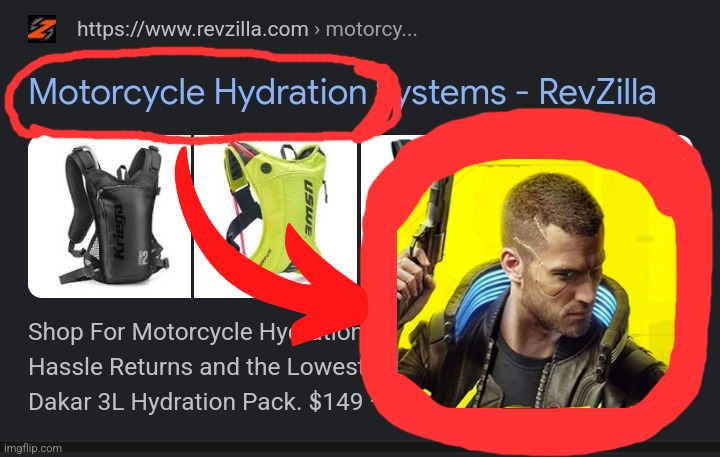Image resolution: width=720 pixels, height=457 pixels.
Task: Click the 'Dakar 3L Hydration Pack. $149' text
Action: tap(196, 402)
